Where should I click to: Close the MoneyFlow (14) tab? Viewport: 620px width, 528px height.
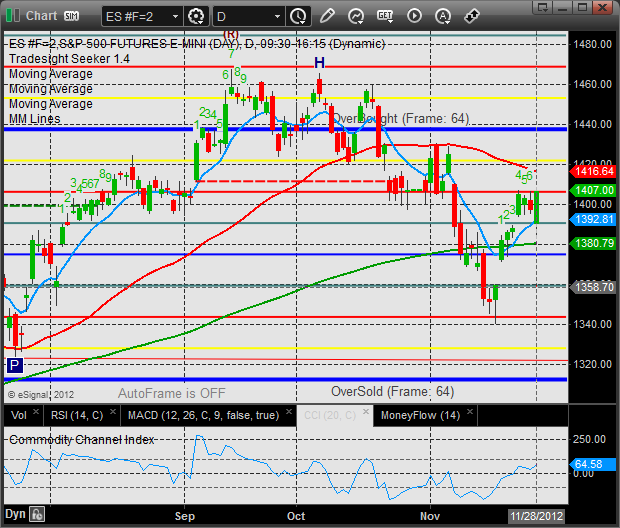tap(470, 411)
